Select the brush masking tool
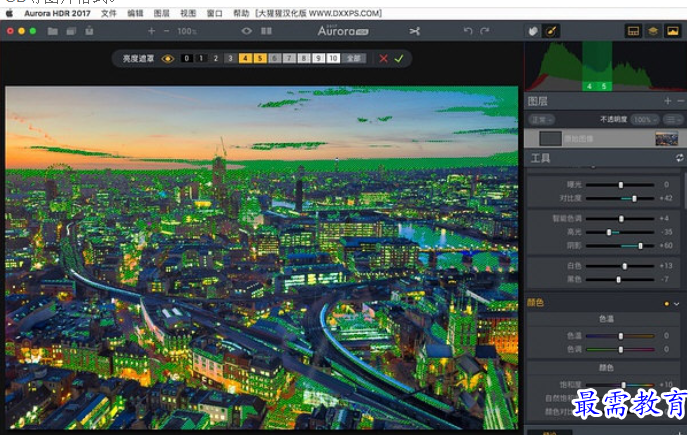The width and height of the screenshot is (696, 435). click(551, 31)
